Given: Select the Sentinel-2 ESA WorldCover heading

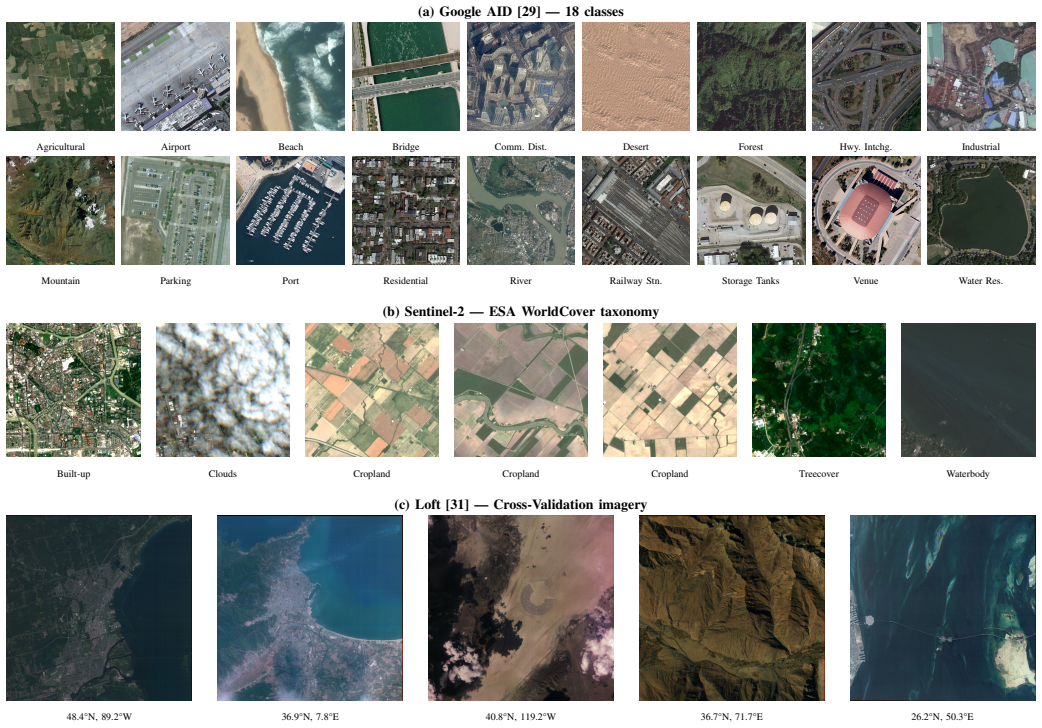Looking at the screenshot, I should [x=520, y=312].
